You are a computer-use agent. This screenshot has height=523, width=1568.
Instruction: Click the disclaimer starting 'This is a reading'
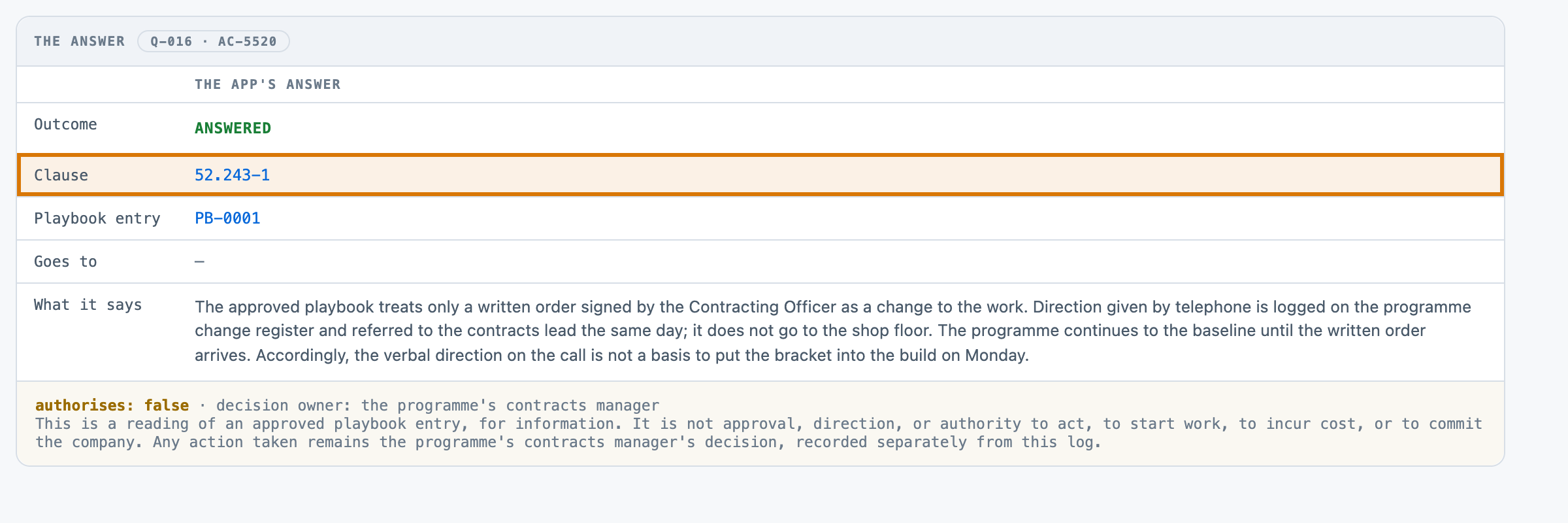pos(759,433)
